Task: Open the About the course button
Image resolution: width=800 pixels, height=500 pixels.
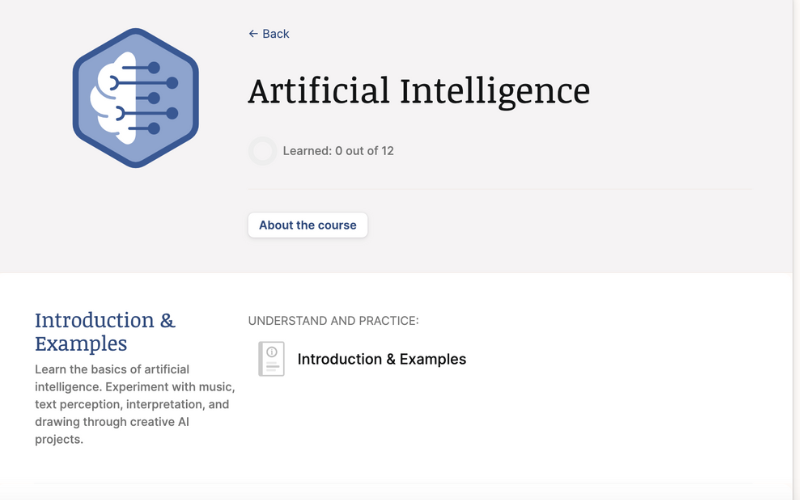Action: pyautogui.click(x=308, y=225)
